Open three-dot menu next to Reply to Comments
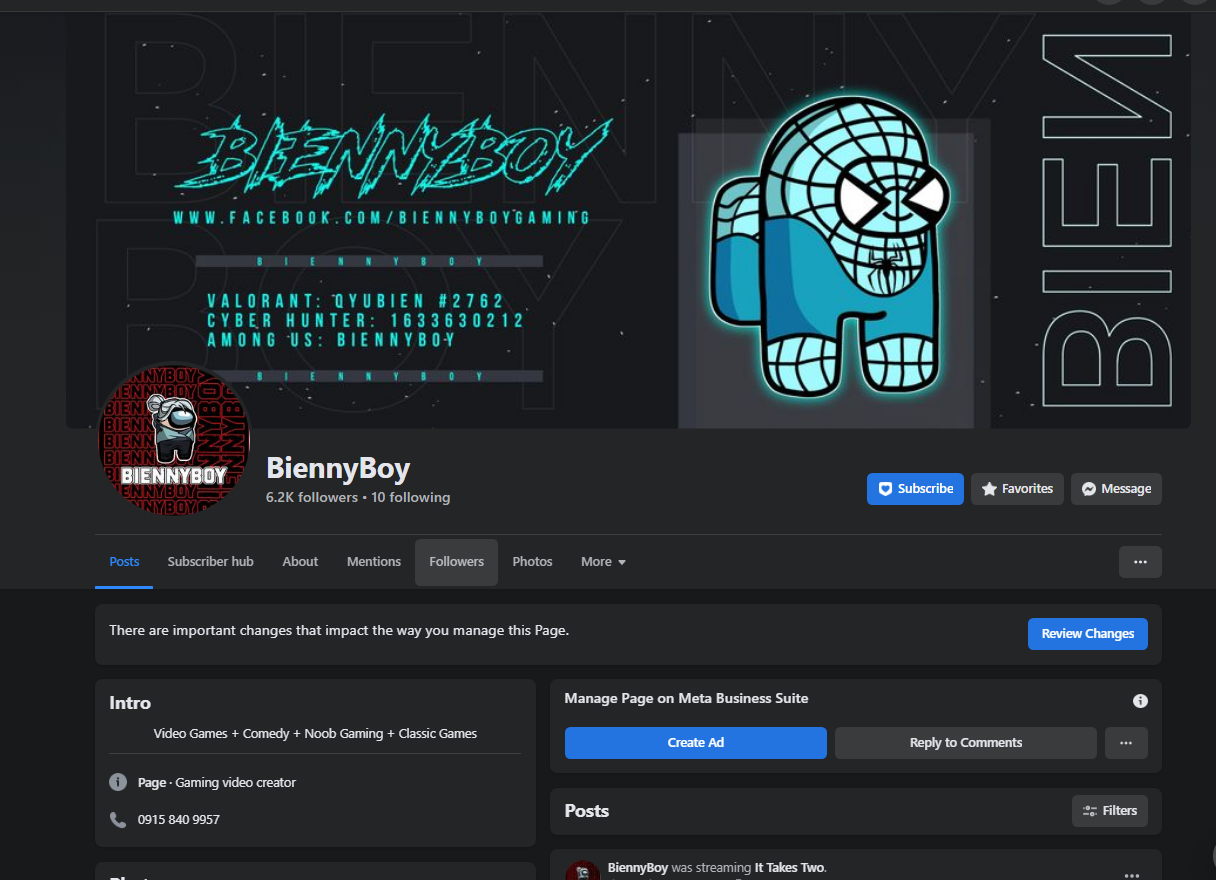The image size is (1216, 880). pyautogui.click(x=1126, y=743)
